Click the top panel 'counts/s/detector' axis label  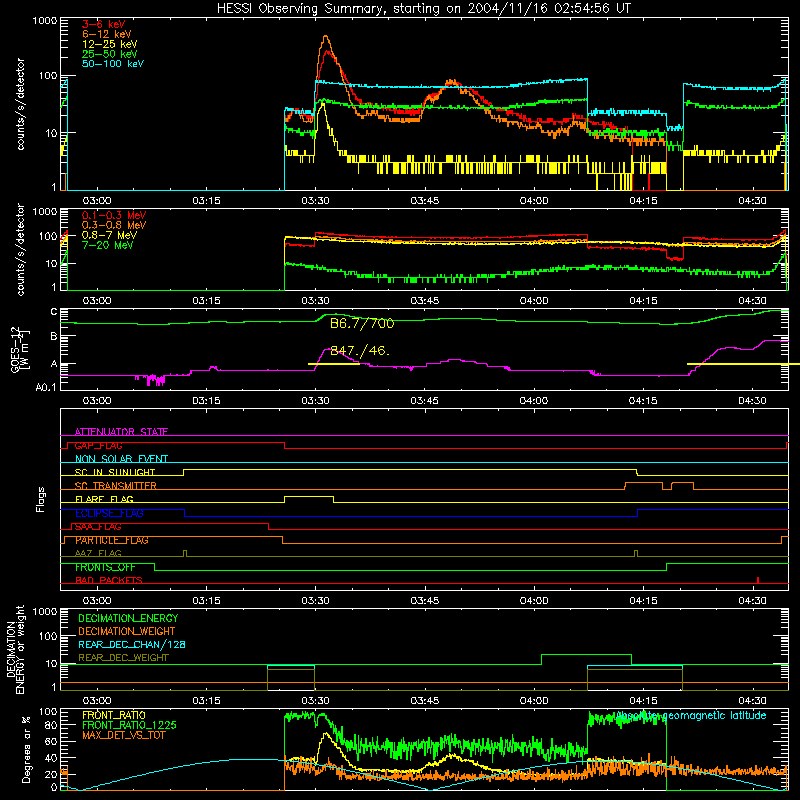20,104
